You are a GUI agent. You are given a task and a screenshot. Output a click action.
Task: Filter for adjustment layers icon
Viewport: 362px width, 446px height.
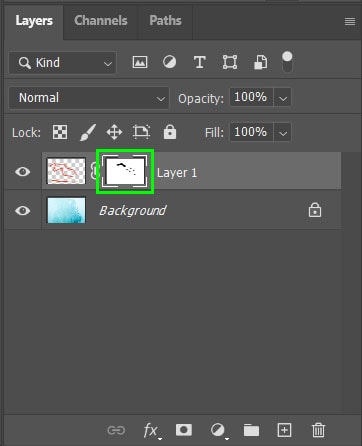click(x=170, y=62)
